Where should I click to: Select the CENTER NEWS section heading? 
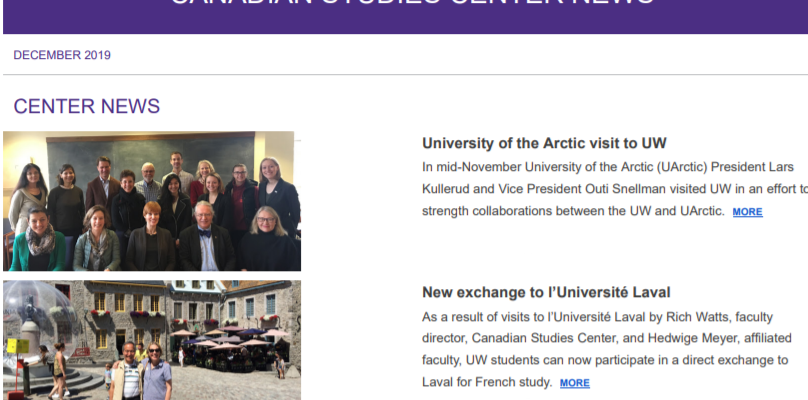click(87, 106)
